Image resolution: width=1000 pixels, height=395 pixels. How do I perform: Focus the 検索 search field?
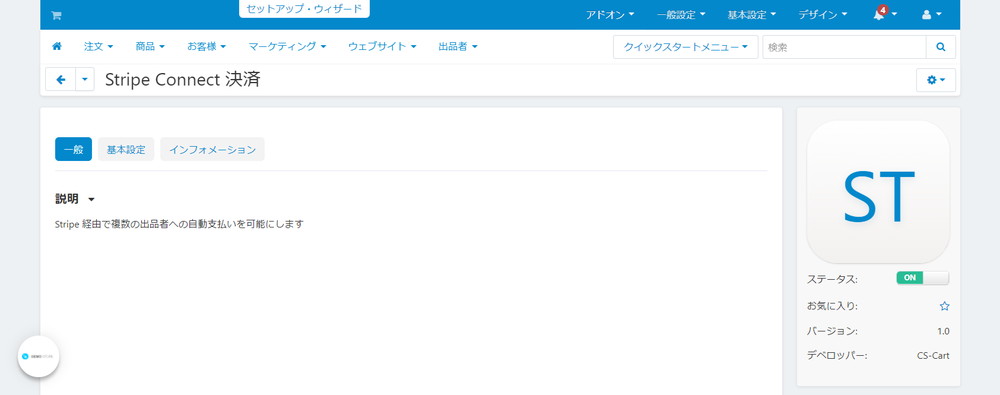844,47
